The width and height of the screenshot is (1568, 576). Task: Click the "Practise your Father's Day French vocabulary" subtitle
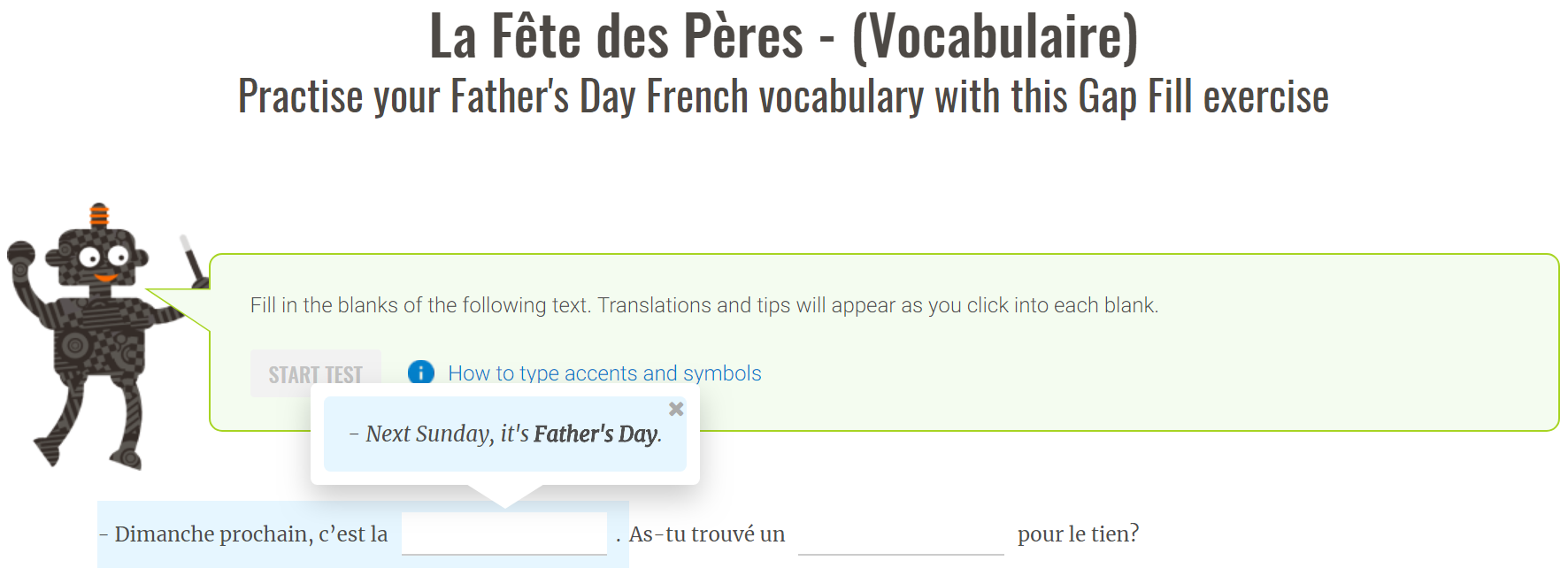783,96
